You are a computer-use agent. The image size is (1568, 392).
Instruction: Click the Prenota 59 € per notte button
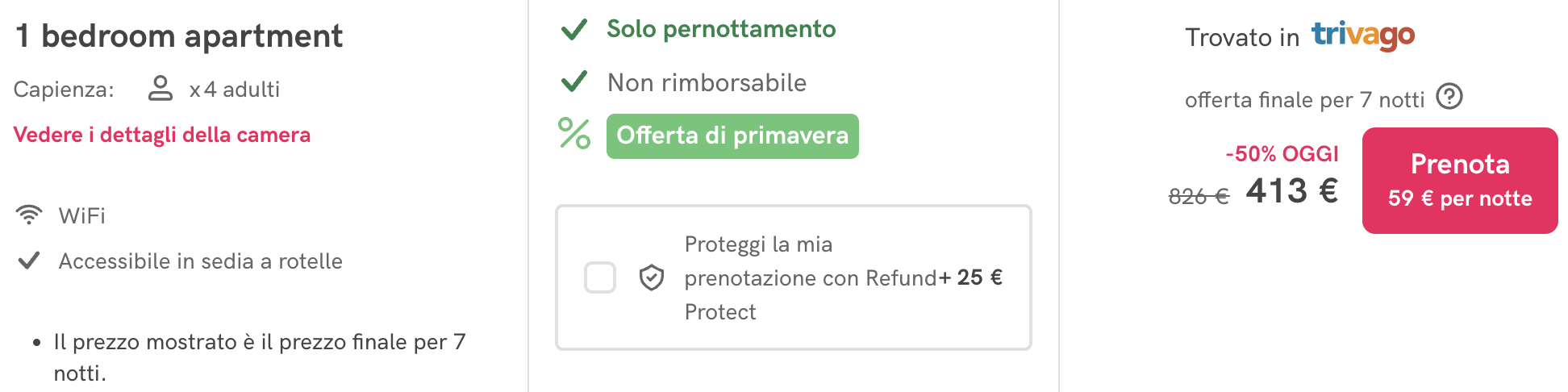coord(1460,181)
